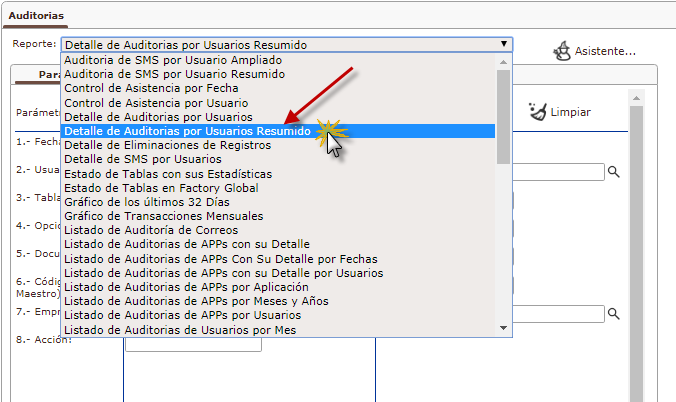Click the Limpiar broom icon

point(538,112)
